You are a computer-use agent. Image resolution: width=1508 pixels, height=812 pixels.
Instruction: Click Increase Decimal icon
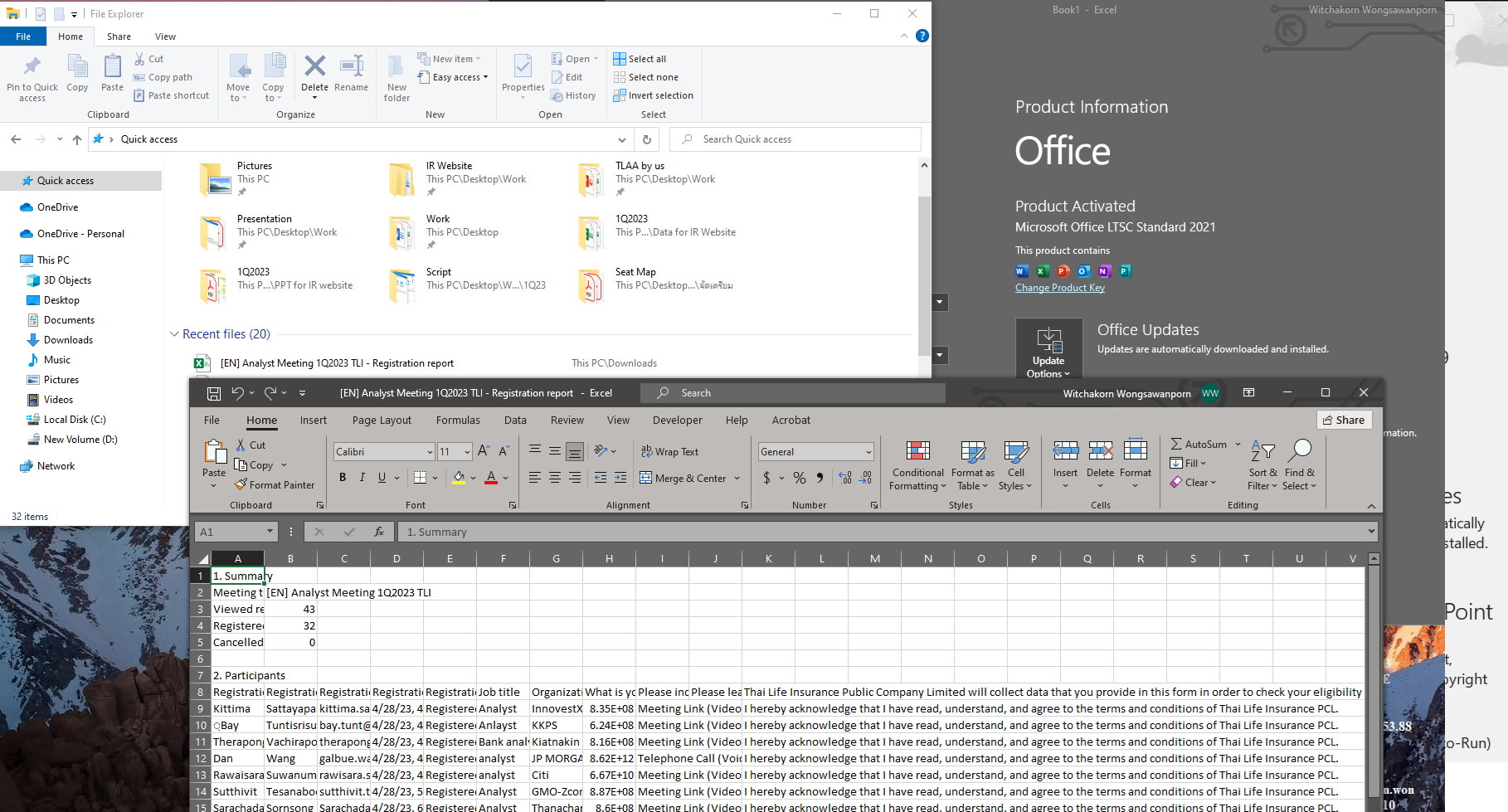point(845,478)
